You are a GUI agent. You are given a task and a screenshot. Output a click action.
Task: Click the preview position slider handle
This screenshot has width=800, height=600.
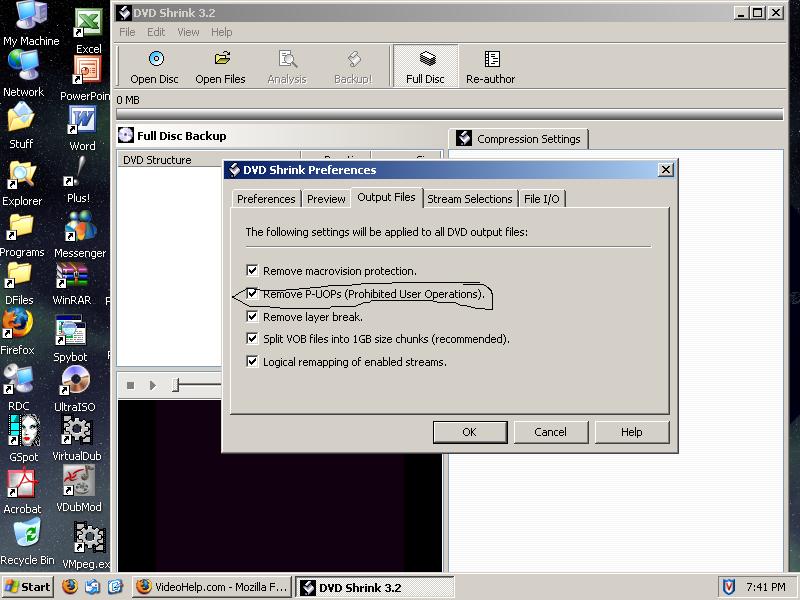[x=176, y=385]
